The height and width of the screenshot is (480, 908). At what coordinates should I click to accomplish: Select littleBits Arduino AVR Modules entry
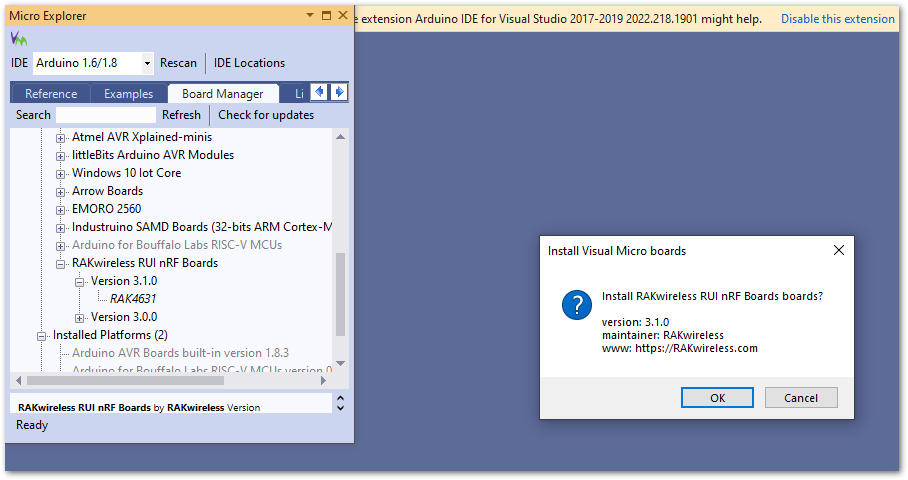coord(153,155)
